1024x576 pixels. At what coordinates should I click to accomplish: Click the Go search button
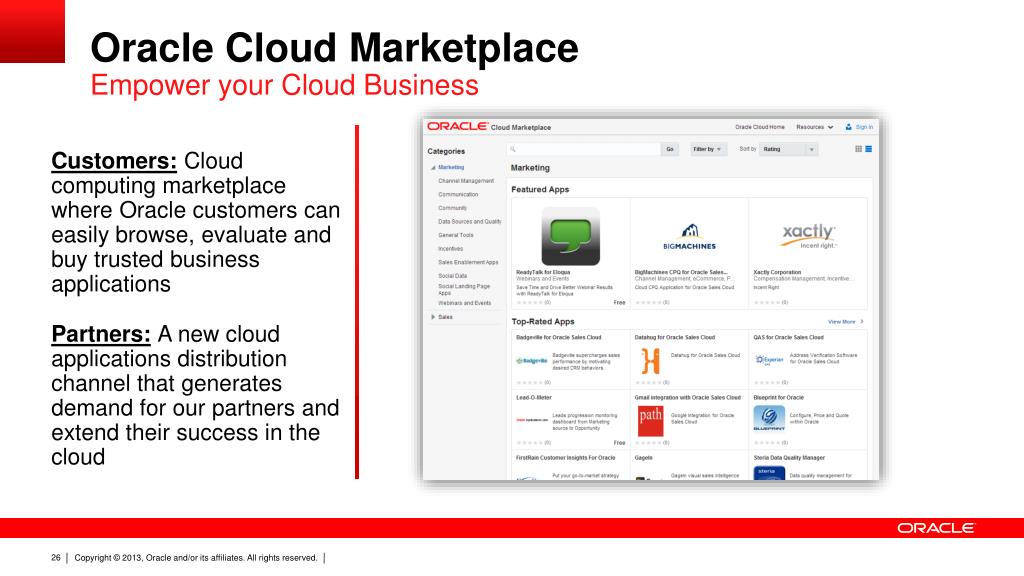[669, 149]
